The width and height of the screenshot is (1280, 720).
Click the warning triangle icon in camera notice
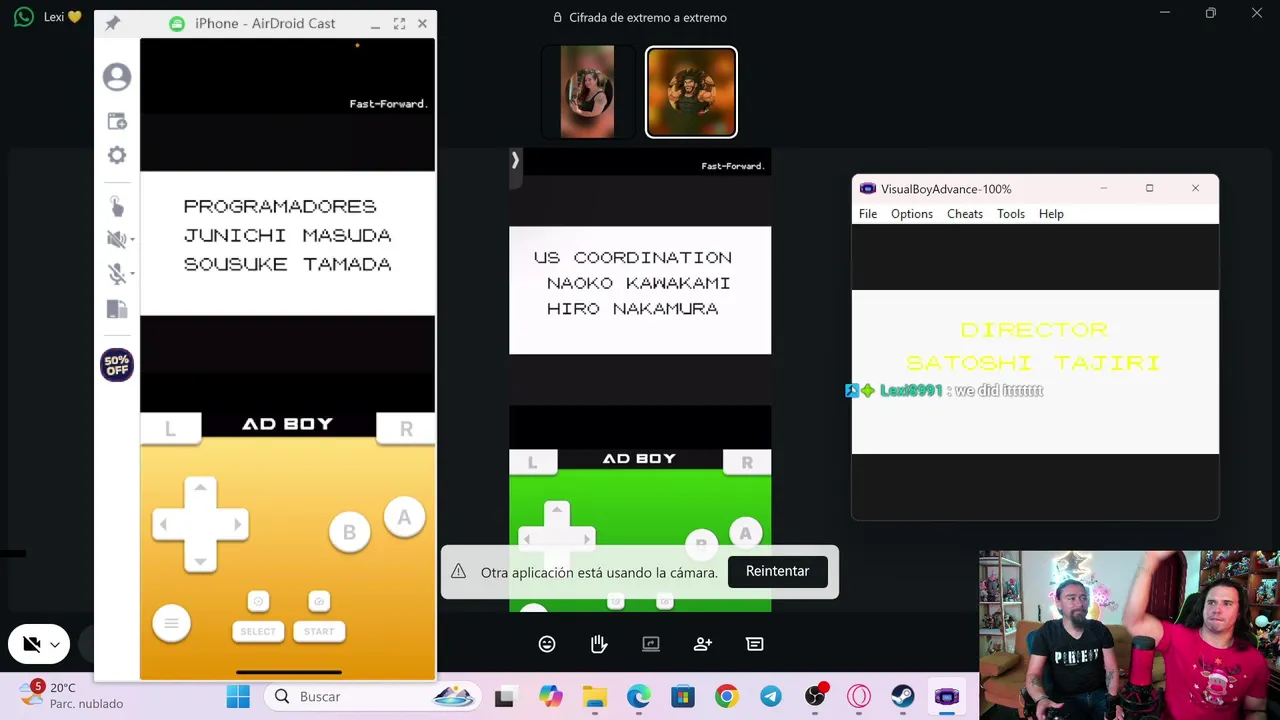458,571
